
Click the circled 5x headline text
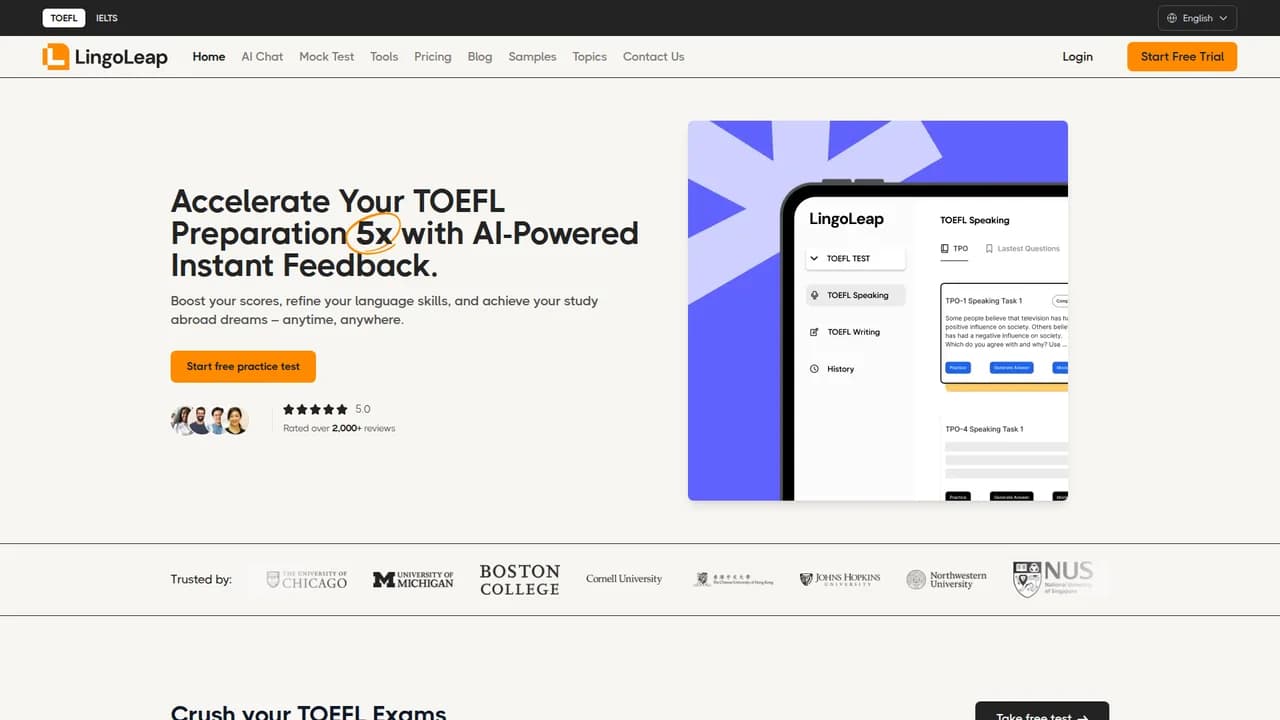pos(373,233)
